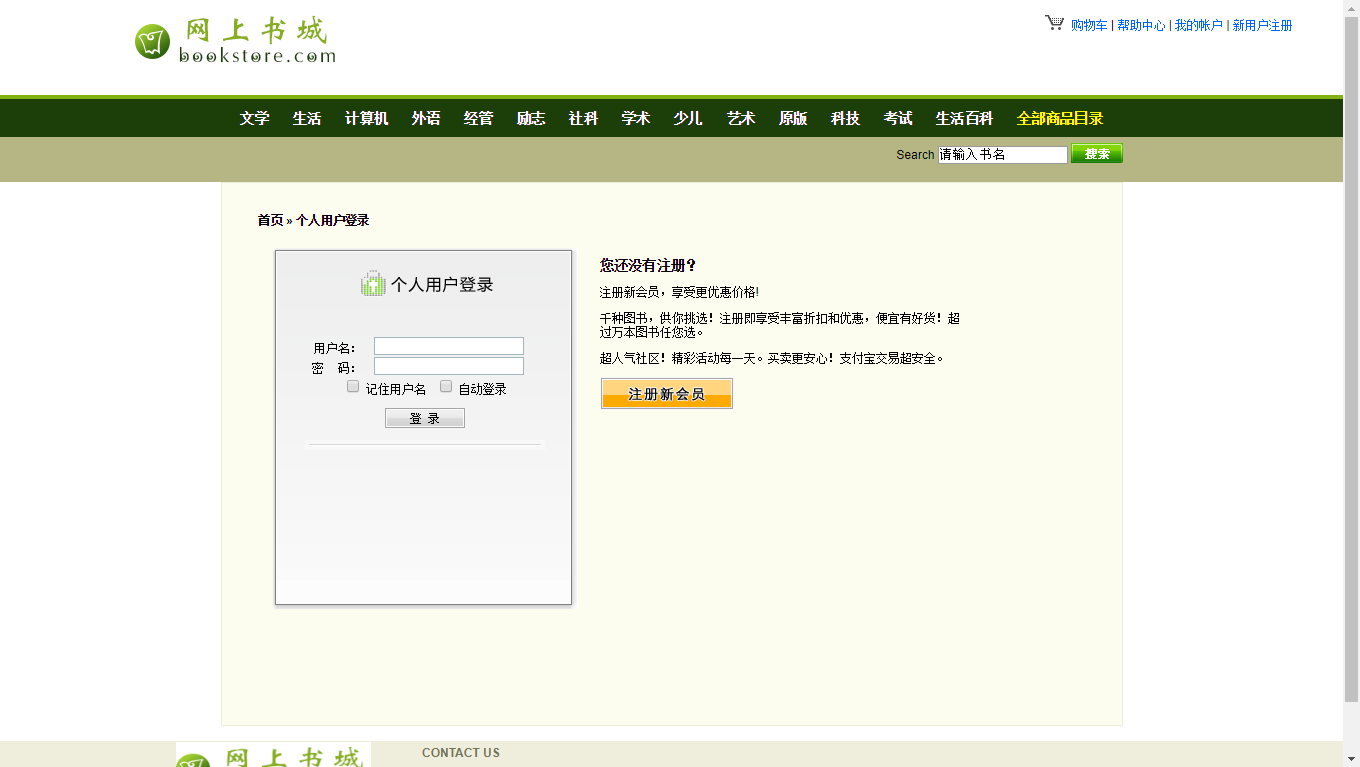
Task: Click the 登录 button
Action: pos(425,418)
